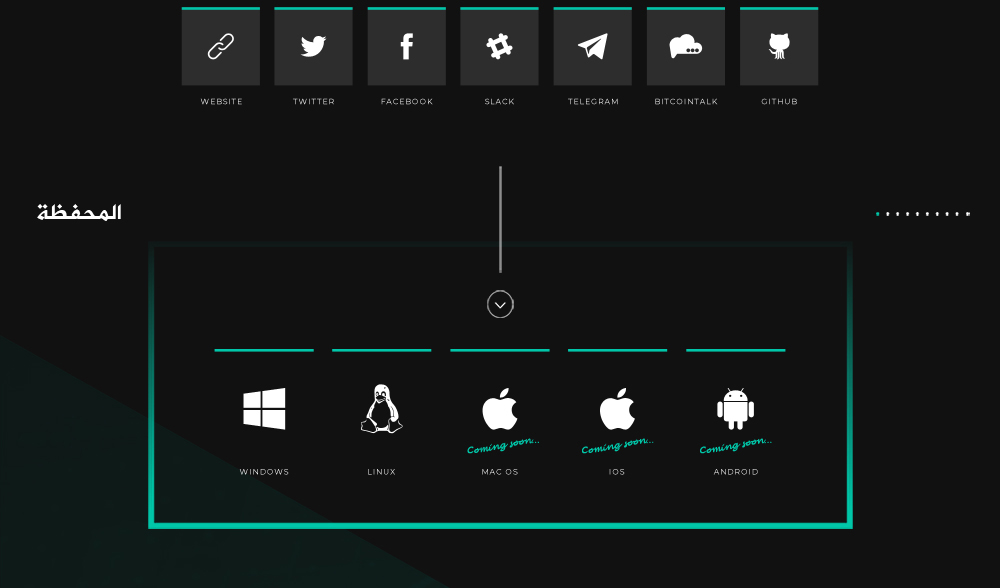This screenshot has height=588, width=1000.
Task: Click the Apple logo above iOS
Action: click(617, 409)
